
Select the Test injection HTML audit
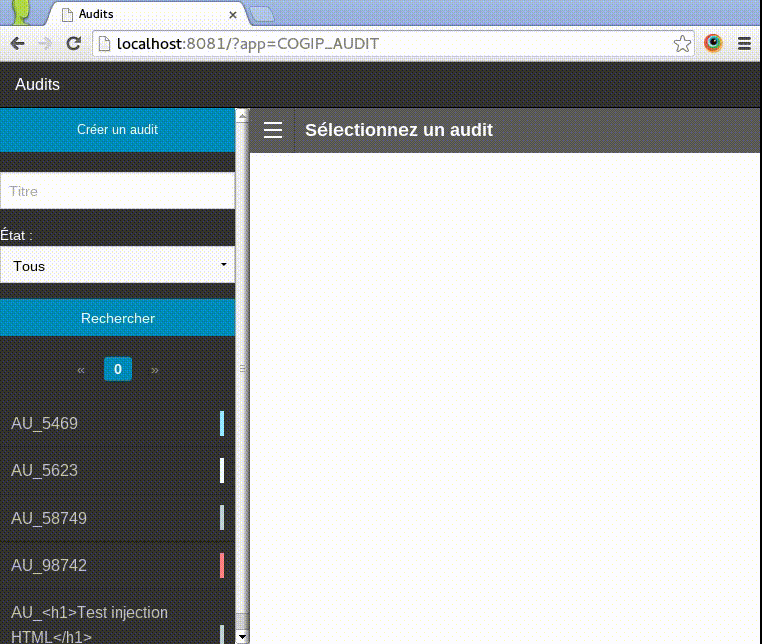117,617
